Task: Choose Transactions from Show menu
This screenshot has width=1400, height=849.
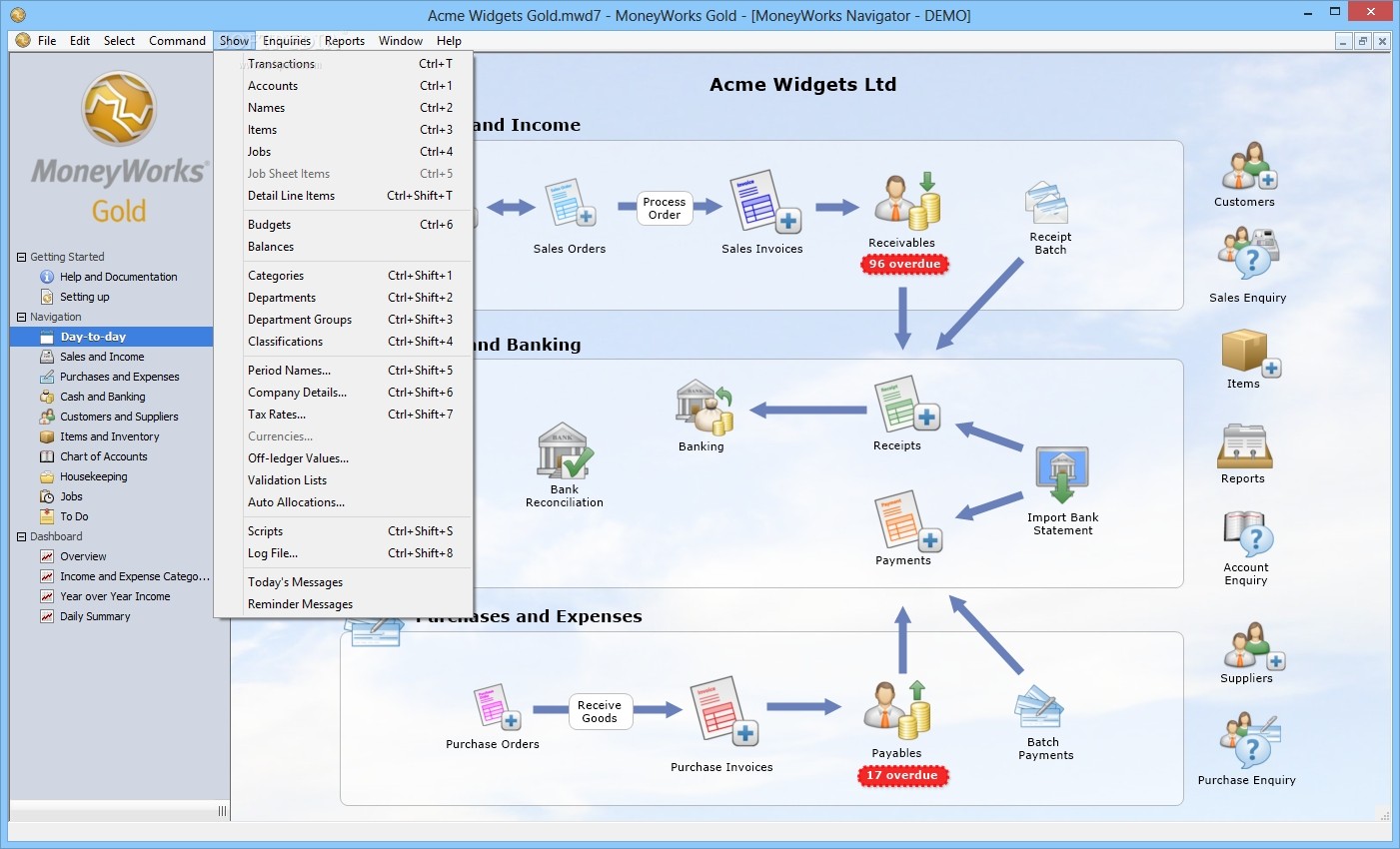Action: (344, 64)
